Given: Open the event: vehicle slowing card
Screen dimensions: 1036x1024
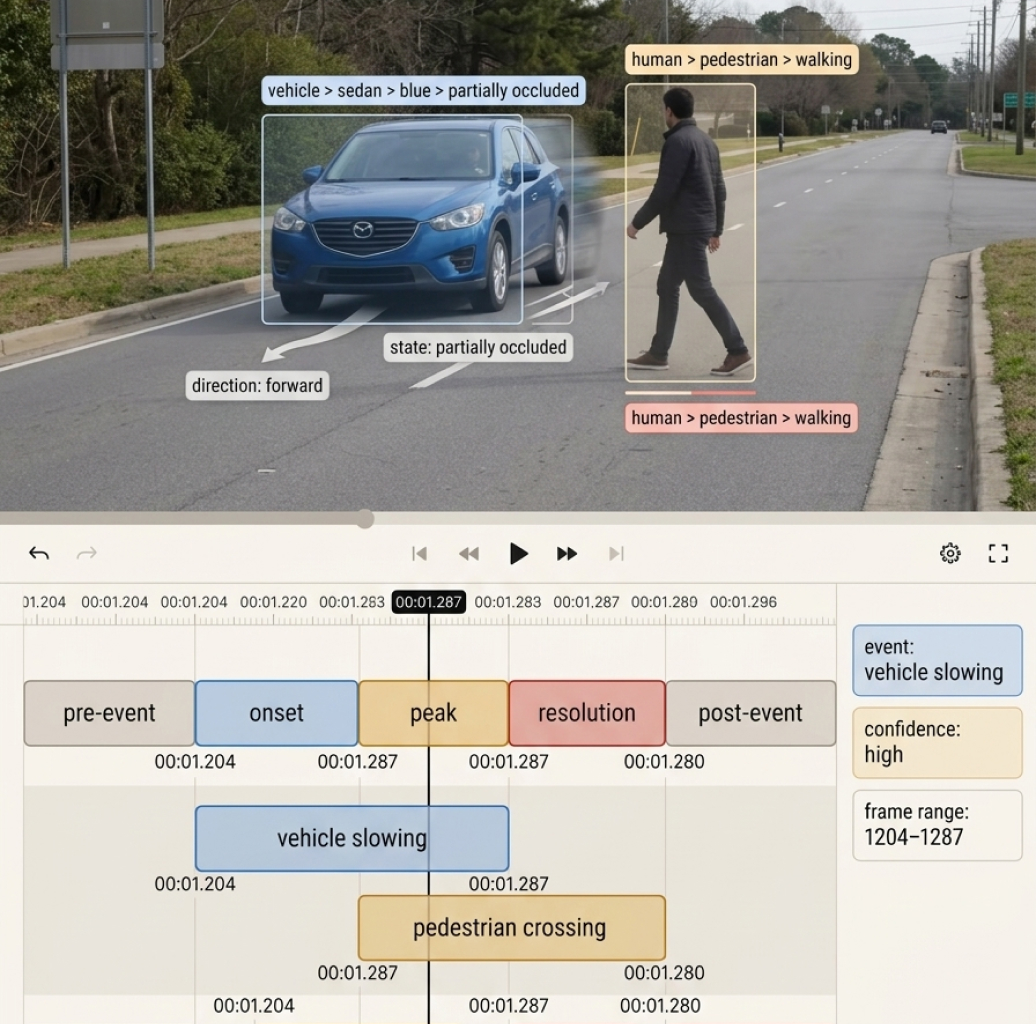Looking at the screenshot, I should click(x=937, y=660).
